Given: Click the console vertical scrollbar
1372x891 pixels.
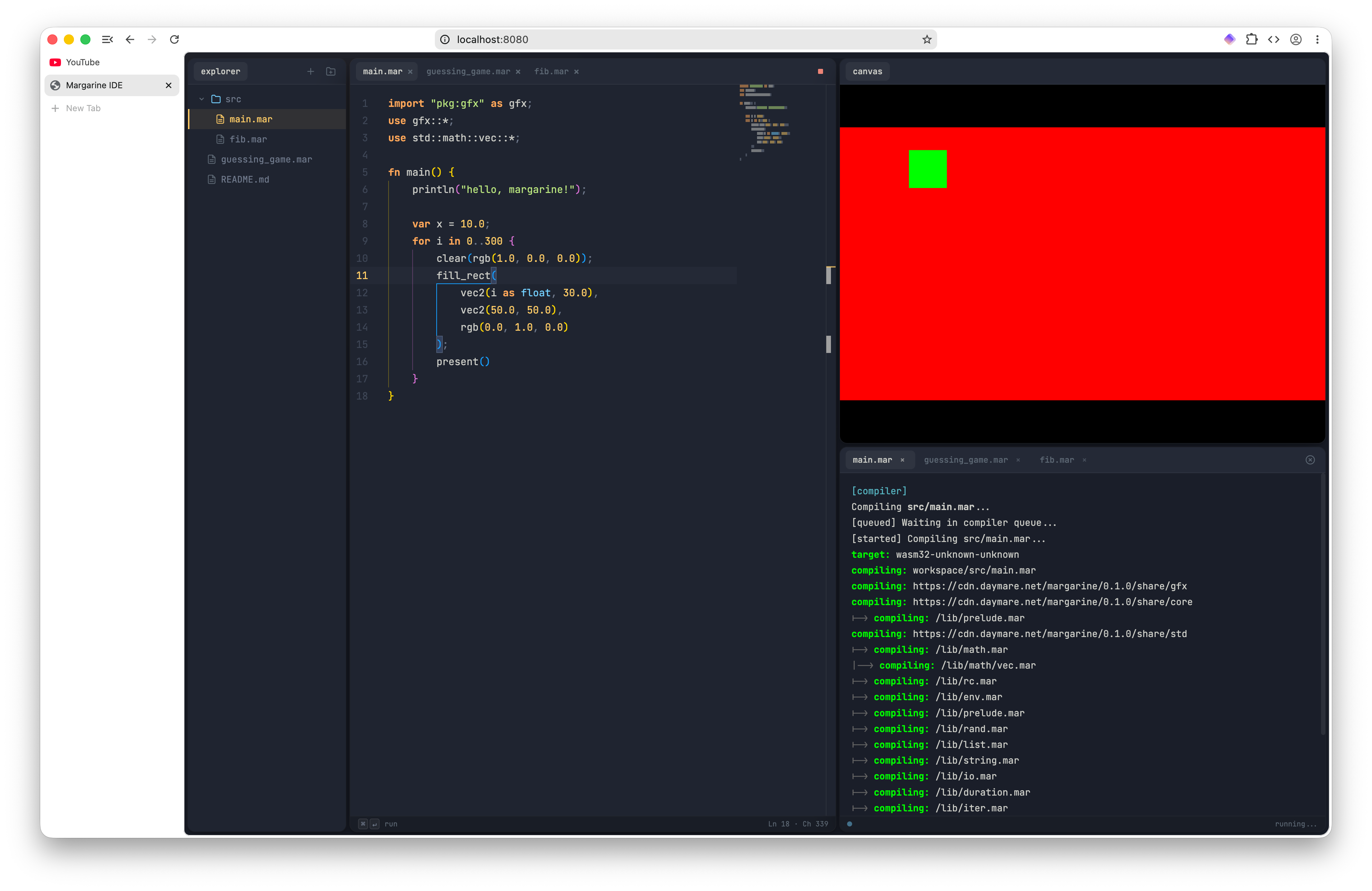Looking at the screenshot, I should [1322, 604].
